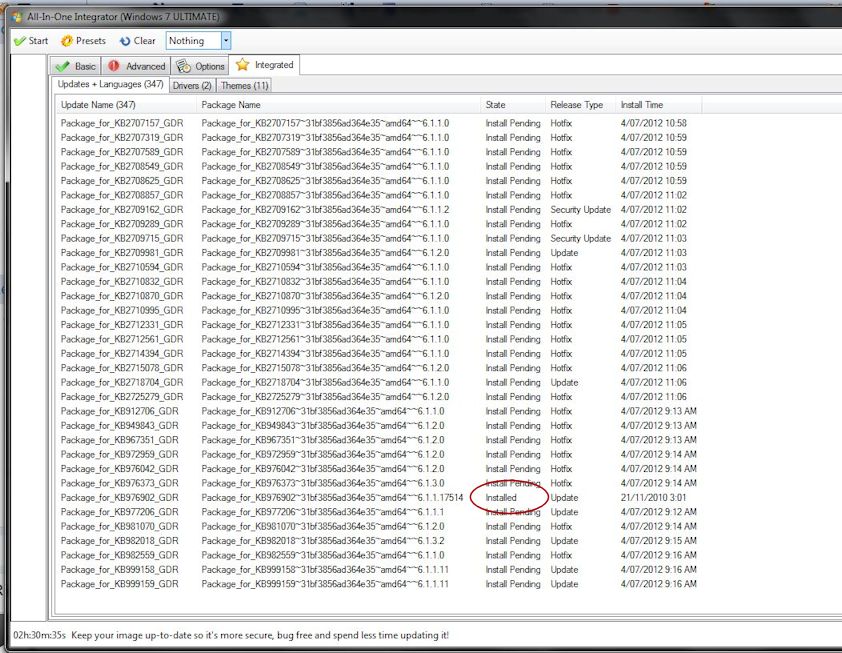Select row Package_for_KB967351_GDR
842x653 pixels.
click(379, 440)
